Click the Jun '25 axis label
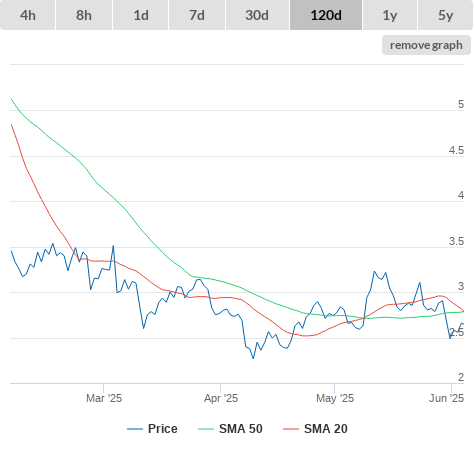 click(x=446, y=398)
